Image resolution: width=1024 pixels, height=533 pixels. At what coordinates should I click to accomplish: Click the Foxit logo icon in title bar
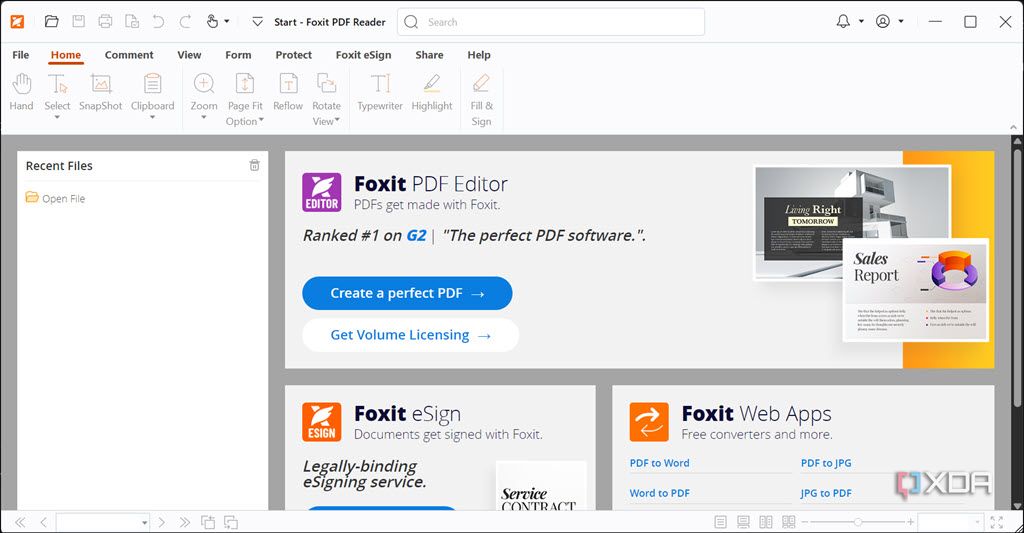tap(18, 22)
